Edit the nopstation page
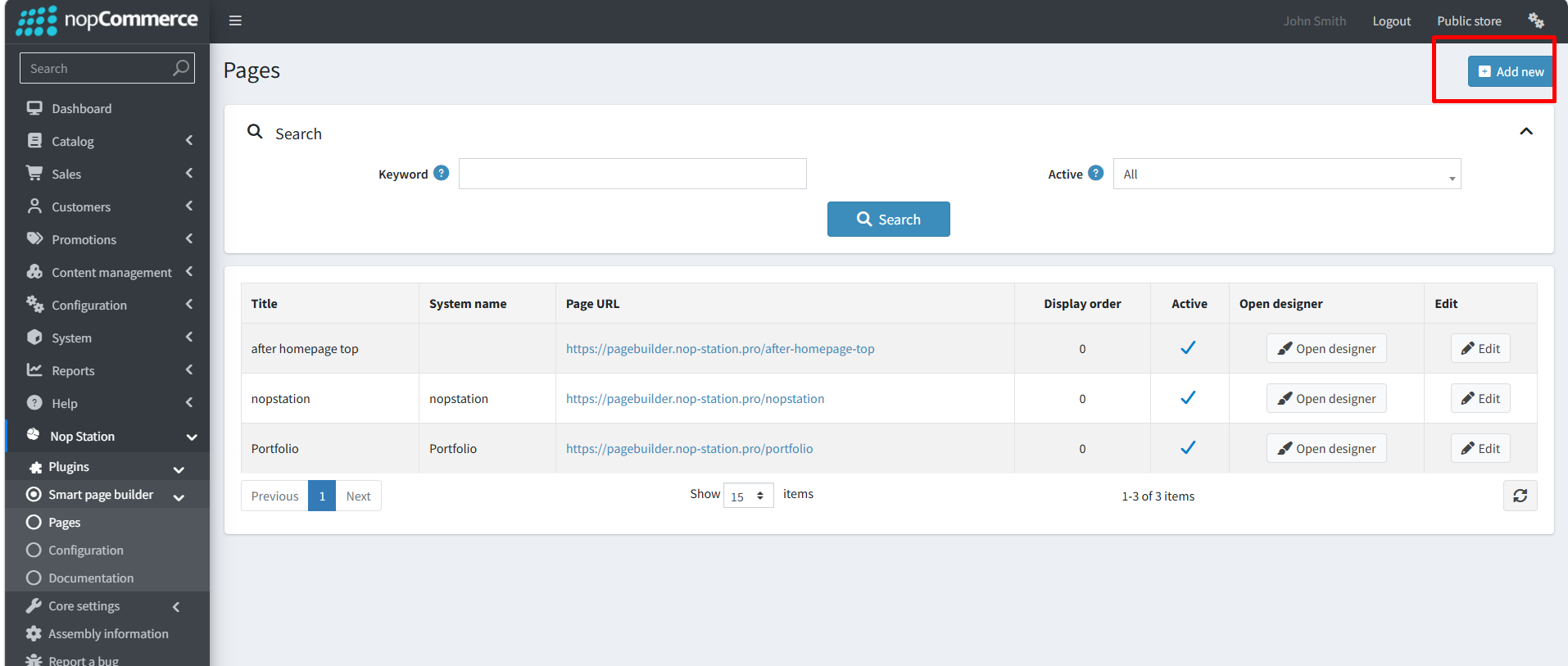Viewport: 1568px width, 666px height. [1480, 398]
